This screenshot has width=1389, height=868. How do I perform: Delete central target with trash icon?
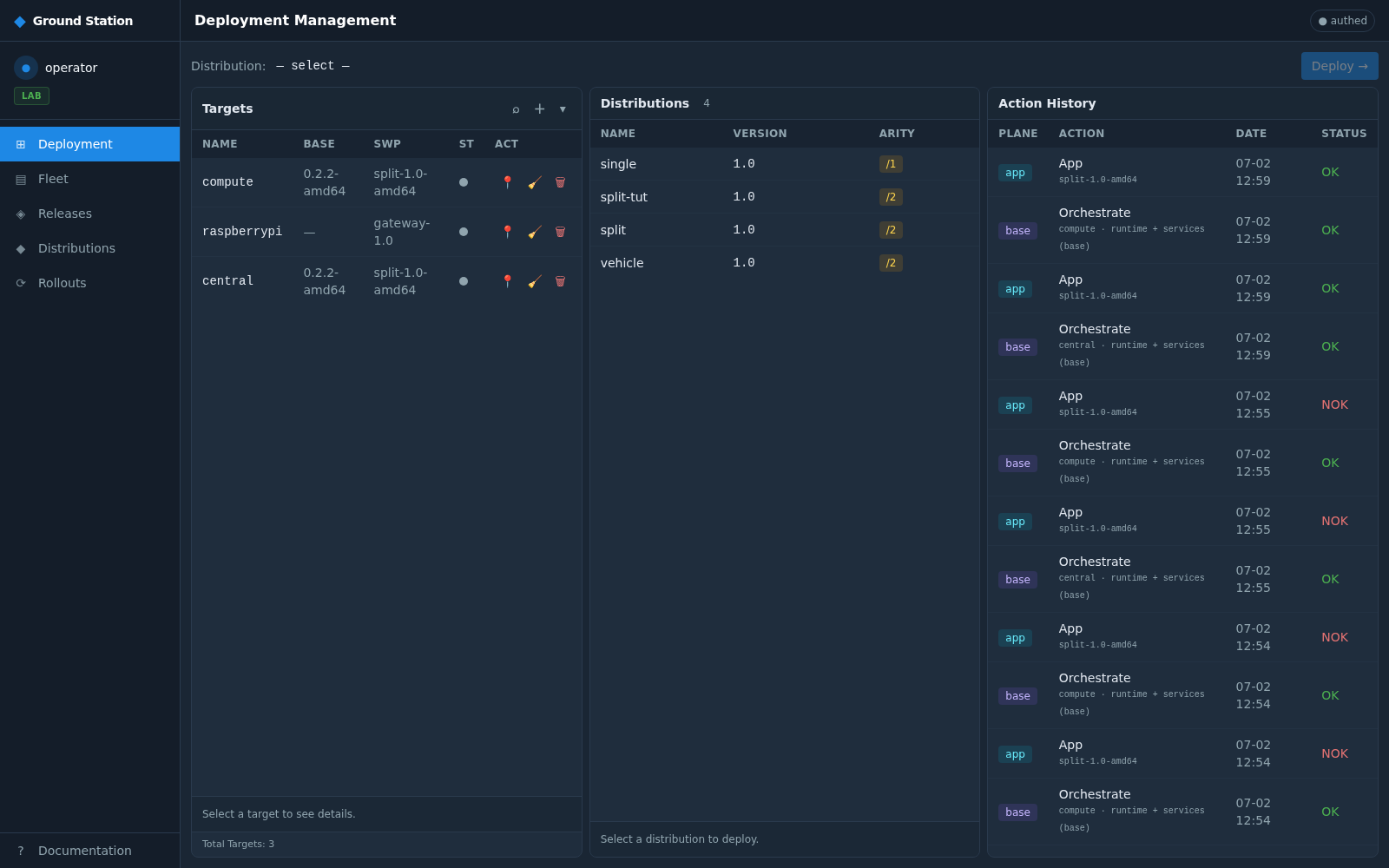pyautogui.click(x=560, y=281)
